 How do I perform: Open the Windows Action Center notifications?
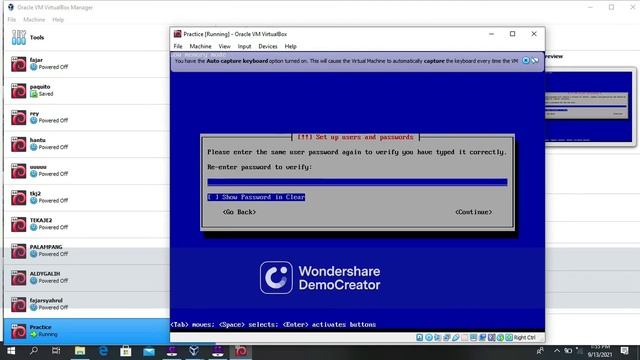coord(624,351)
